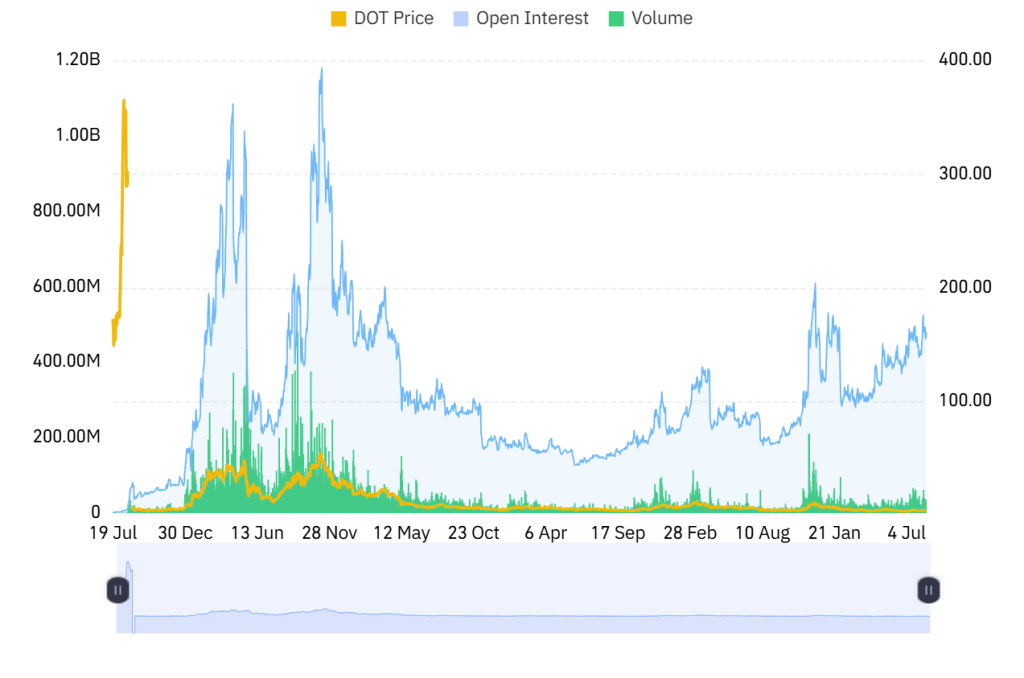Click the 200.00 right axis value
This screenshot has width=1024, height=678.
click(965, 287)
